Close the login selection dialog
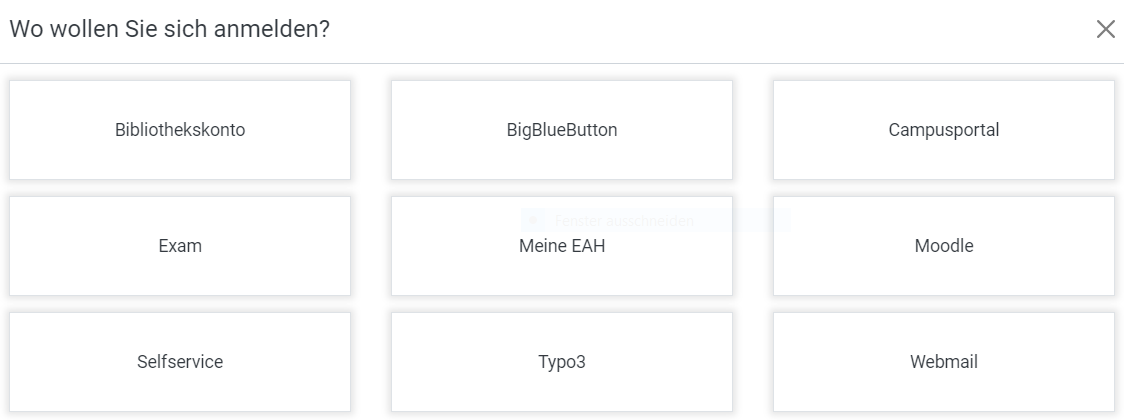Screen dimensions: 1124x420 tap(1105, 29)
